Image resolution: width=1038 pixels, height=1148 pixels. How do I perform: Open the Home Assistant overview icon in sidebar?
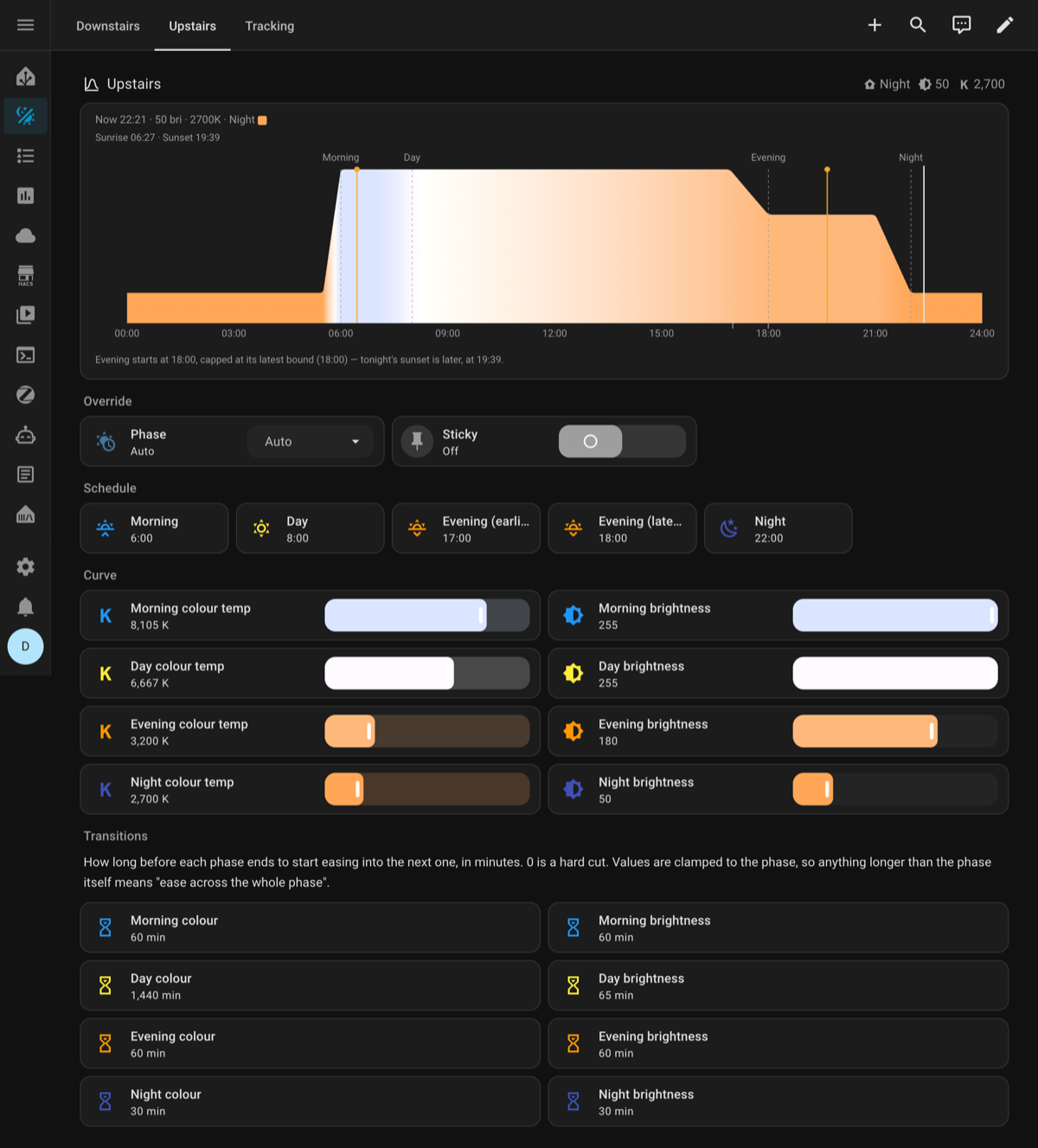(25, 76)
